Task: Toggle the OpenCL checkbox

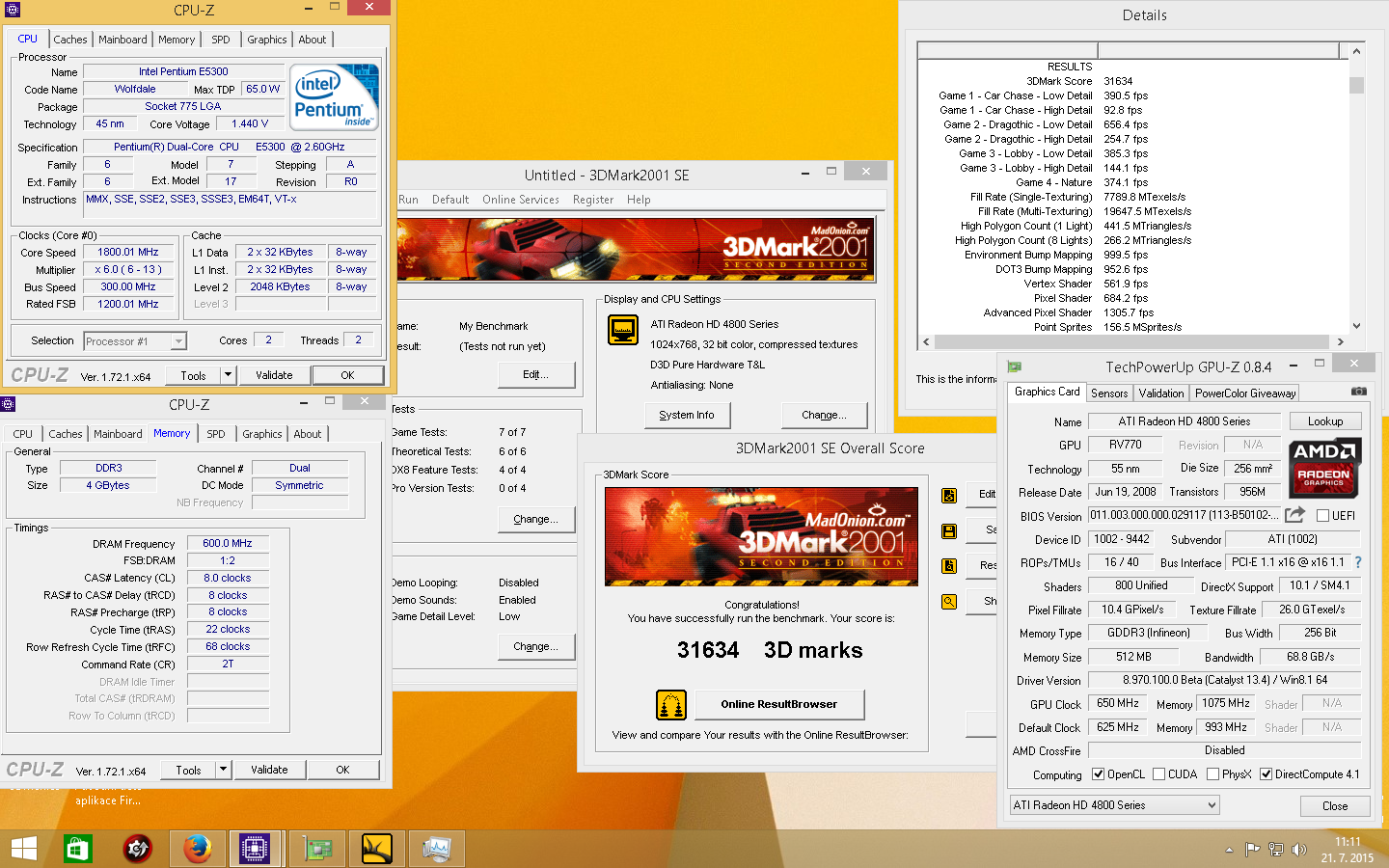Action: pos(1098,774)
